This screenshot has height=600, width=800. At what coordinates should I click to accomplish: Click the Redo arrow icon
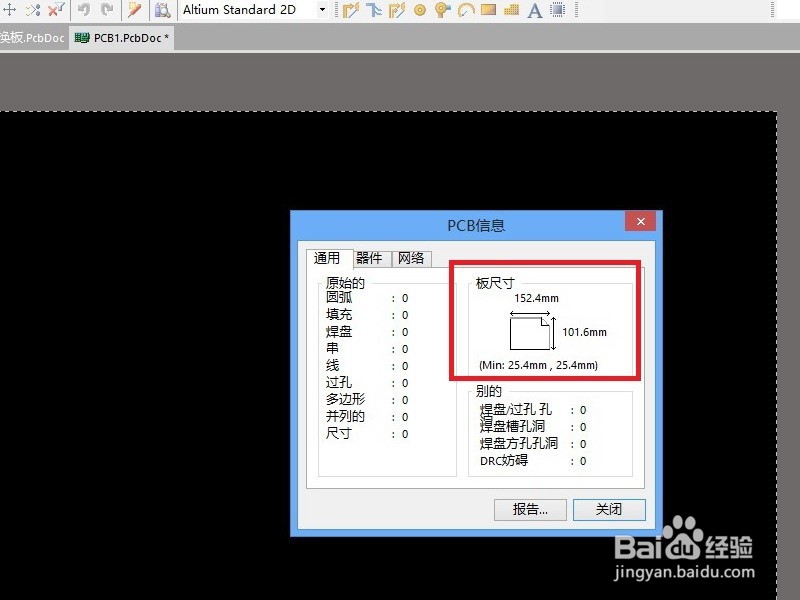coord(107,9)
